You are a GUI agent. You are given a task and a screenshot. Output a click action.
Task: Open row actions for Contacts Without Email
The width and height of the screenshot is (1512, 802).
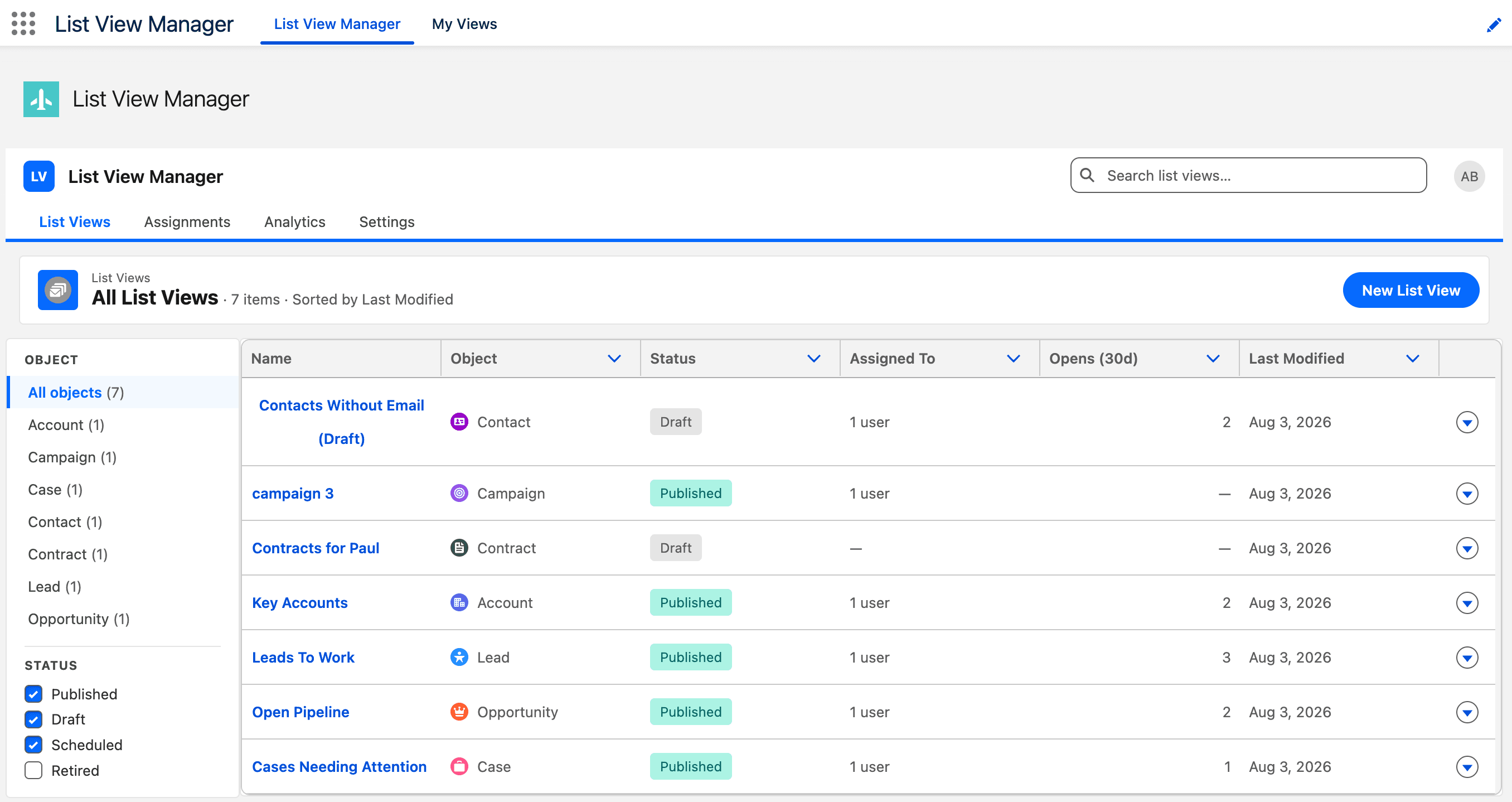[1467, 422]
